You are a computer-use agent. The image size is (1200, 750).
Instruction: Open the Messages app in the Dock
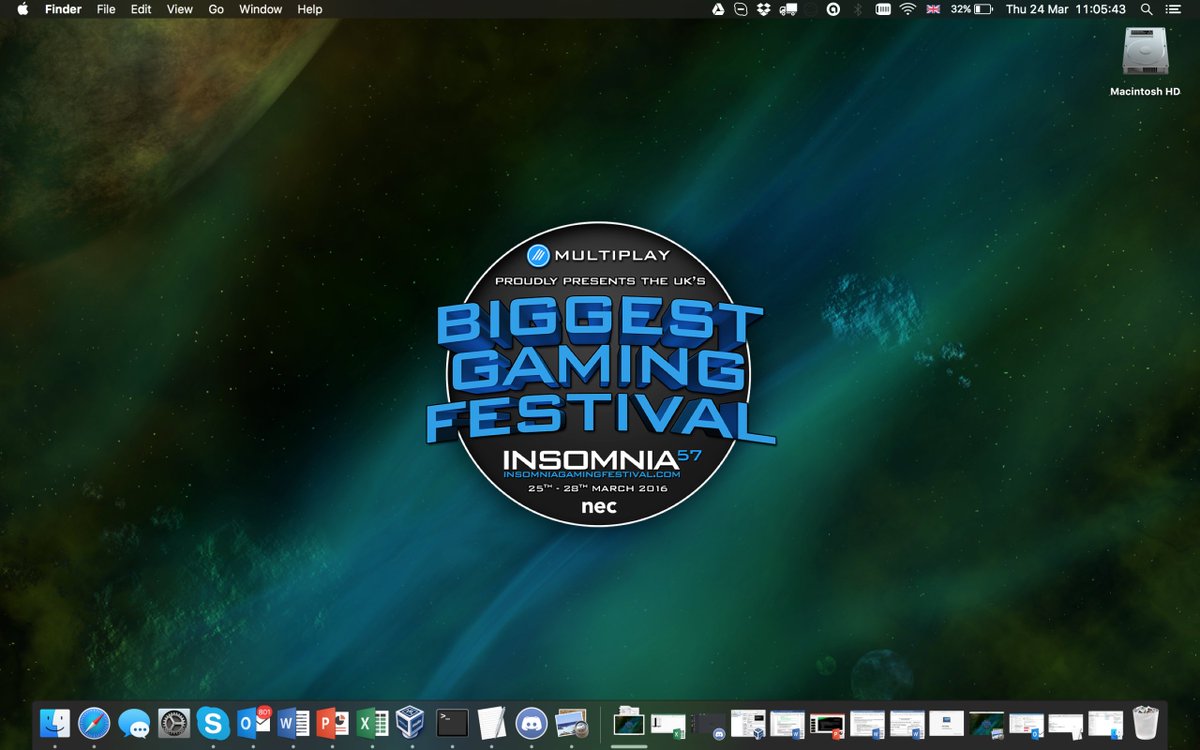[x=134, y=722]
